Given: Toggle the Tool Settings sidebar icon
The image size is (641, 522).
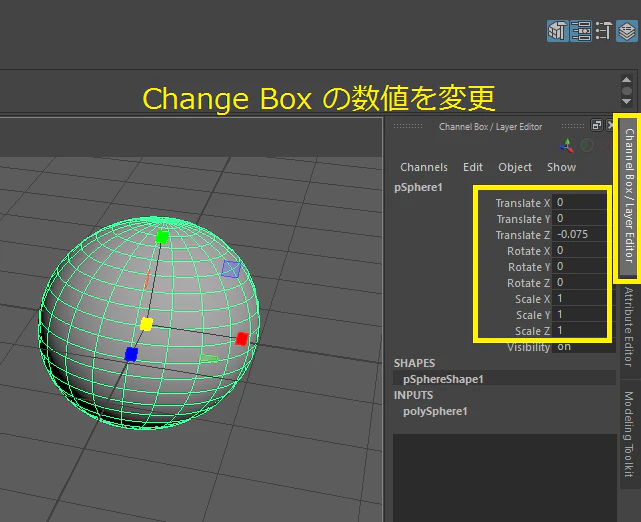Looking at the screenshot, I should (604, 31).
